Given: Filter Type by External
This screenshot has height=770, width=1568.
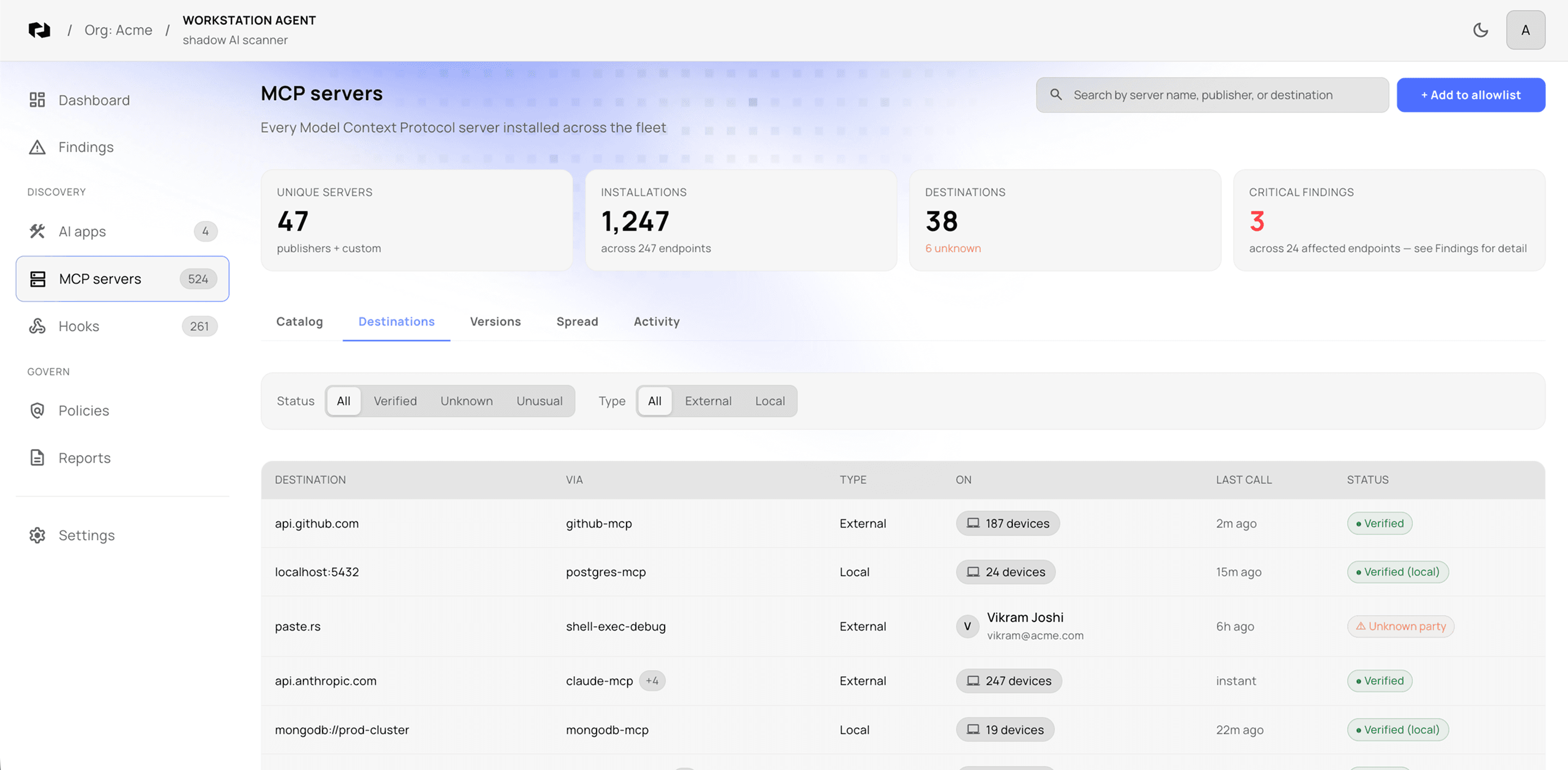Looking at the screenshot, I should pyautogui.click(x=708, y=401).
